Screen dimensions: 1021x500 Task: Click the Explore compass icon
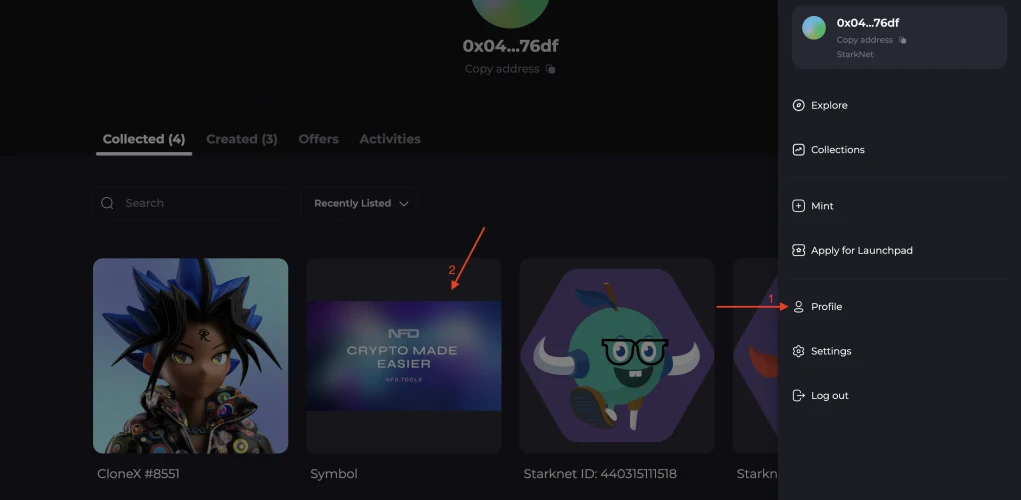coord(798,105)
